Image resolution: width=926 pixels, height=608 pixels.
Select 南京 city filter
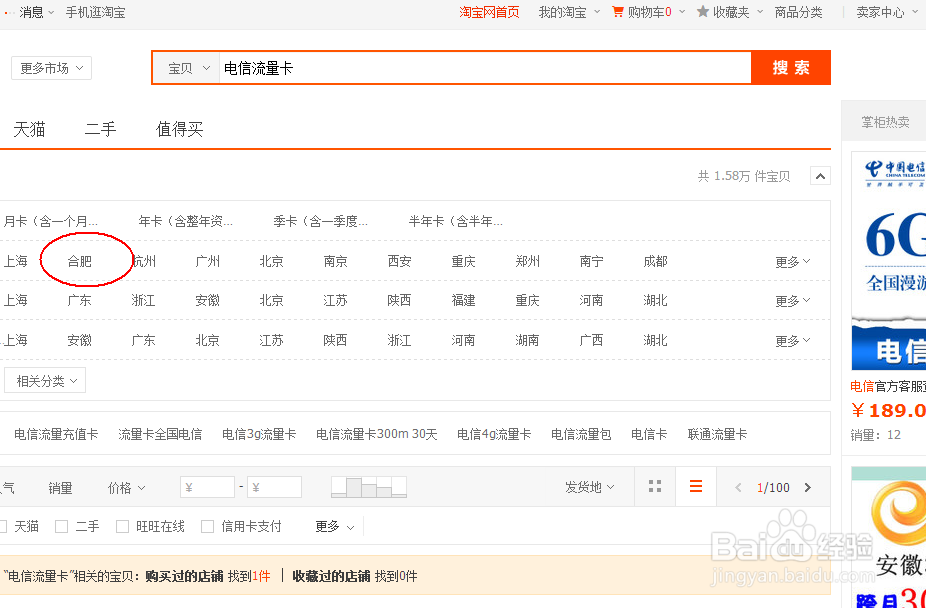(335, 261)
